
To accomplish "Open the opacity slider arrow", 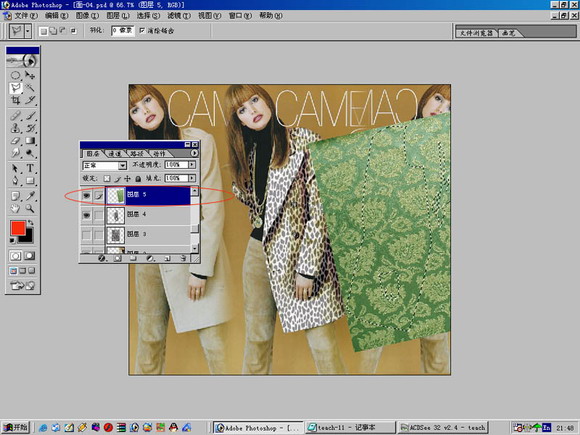I will point(192,165).
